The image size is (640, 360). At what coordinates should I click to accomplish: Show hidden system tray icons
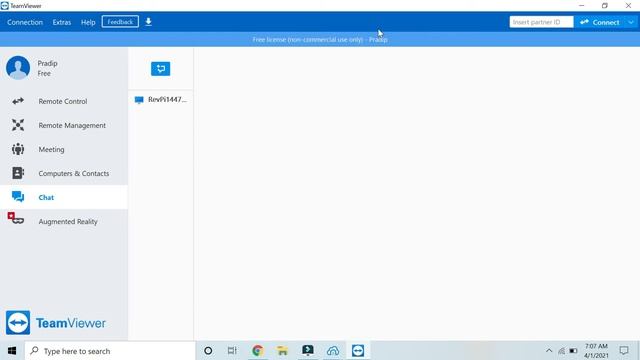point(549,351)
